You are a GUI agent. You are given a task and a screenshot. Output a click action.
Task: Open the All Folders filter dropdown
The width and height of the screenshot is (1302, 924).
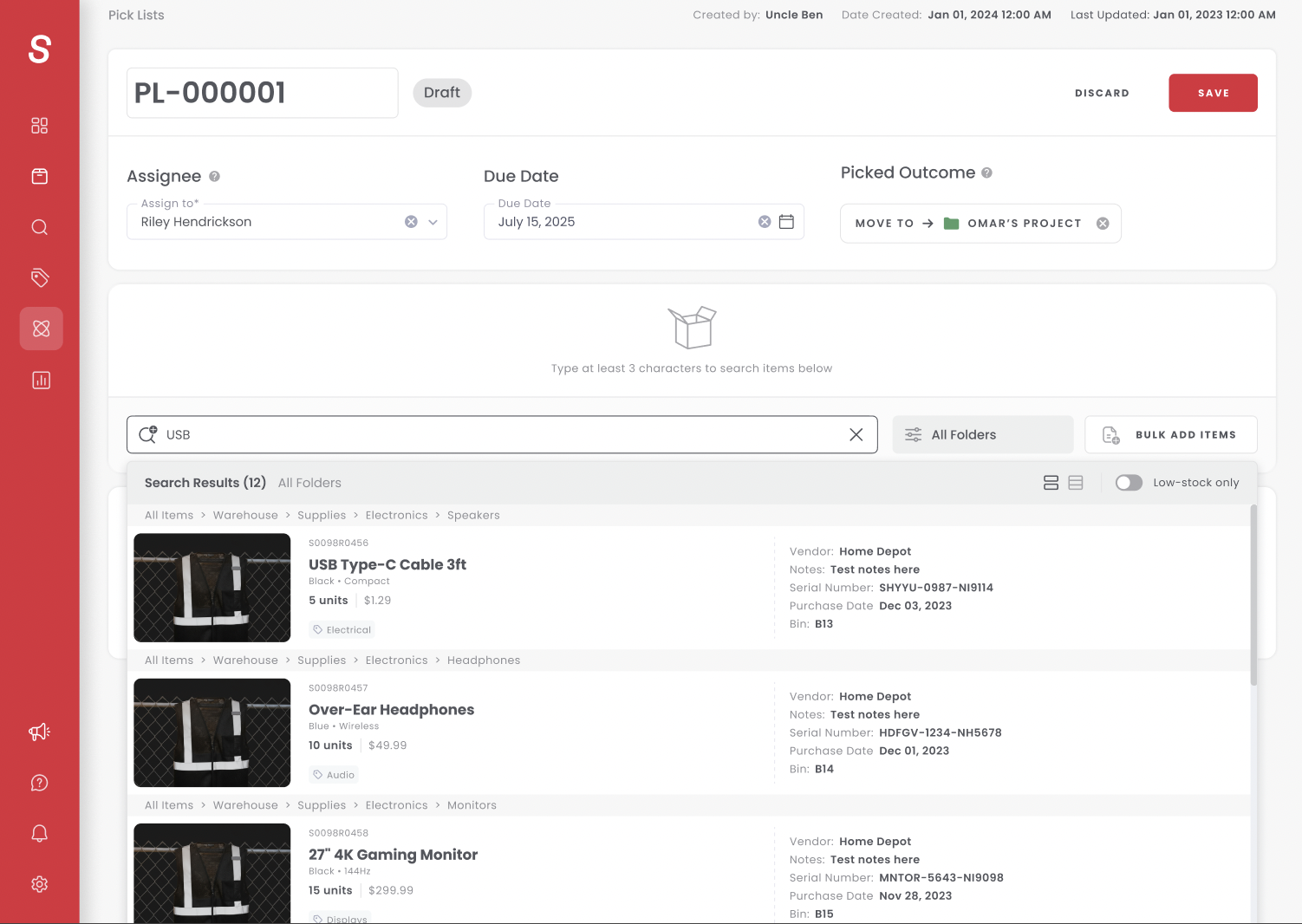tap(983, 434)
